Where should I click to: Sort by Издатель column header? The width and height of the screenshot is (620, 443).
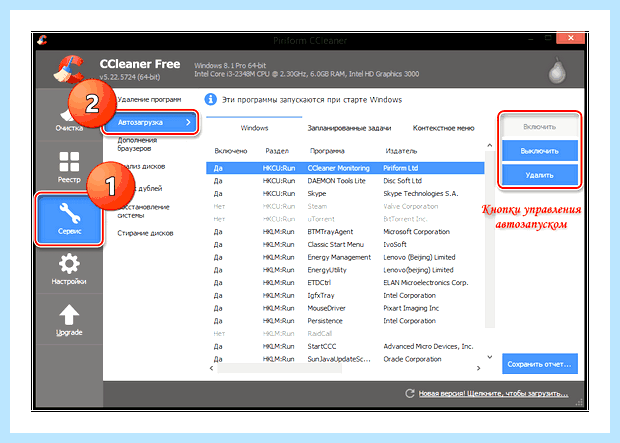coord(401,151)
